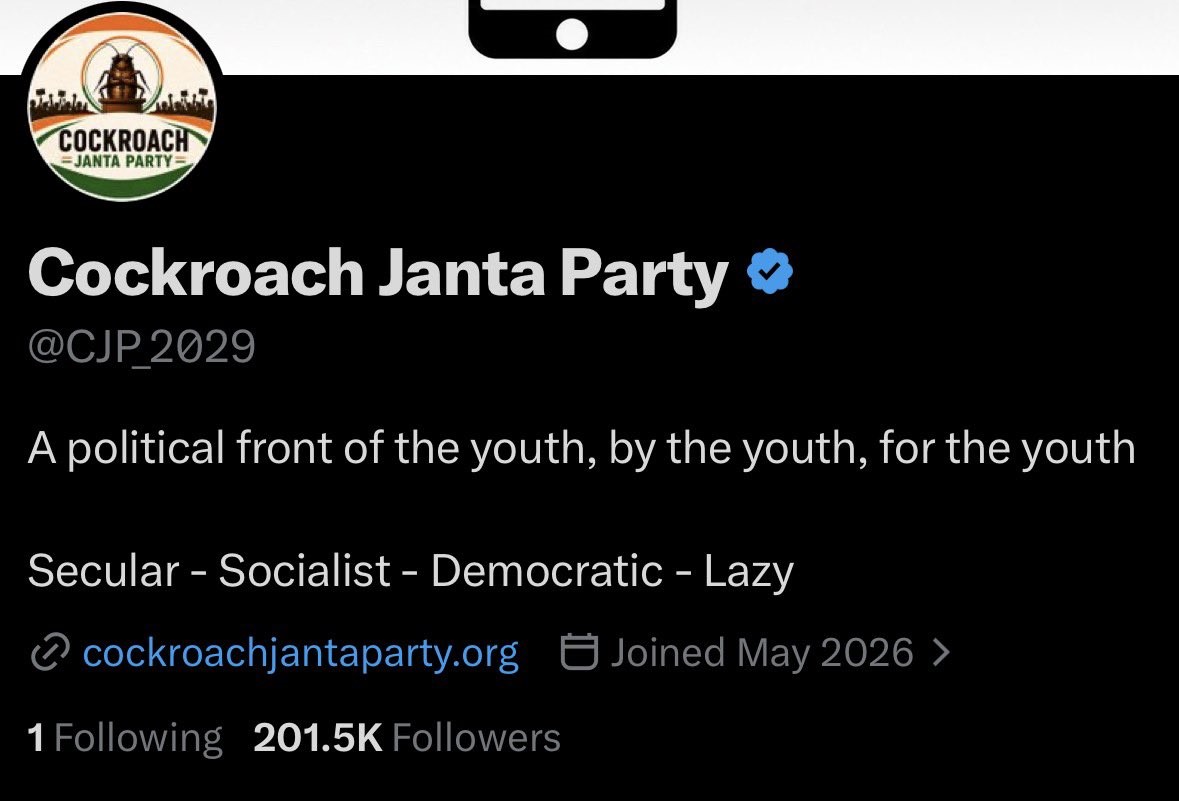Click the blue verified badge
This screenshot has height=801, width=1179.
pos(770,272)
